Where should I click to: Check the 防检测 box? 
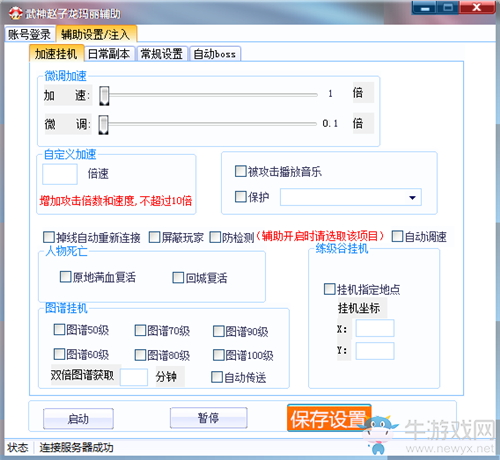tap(215, 237)
